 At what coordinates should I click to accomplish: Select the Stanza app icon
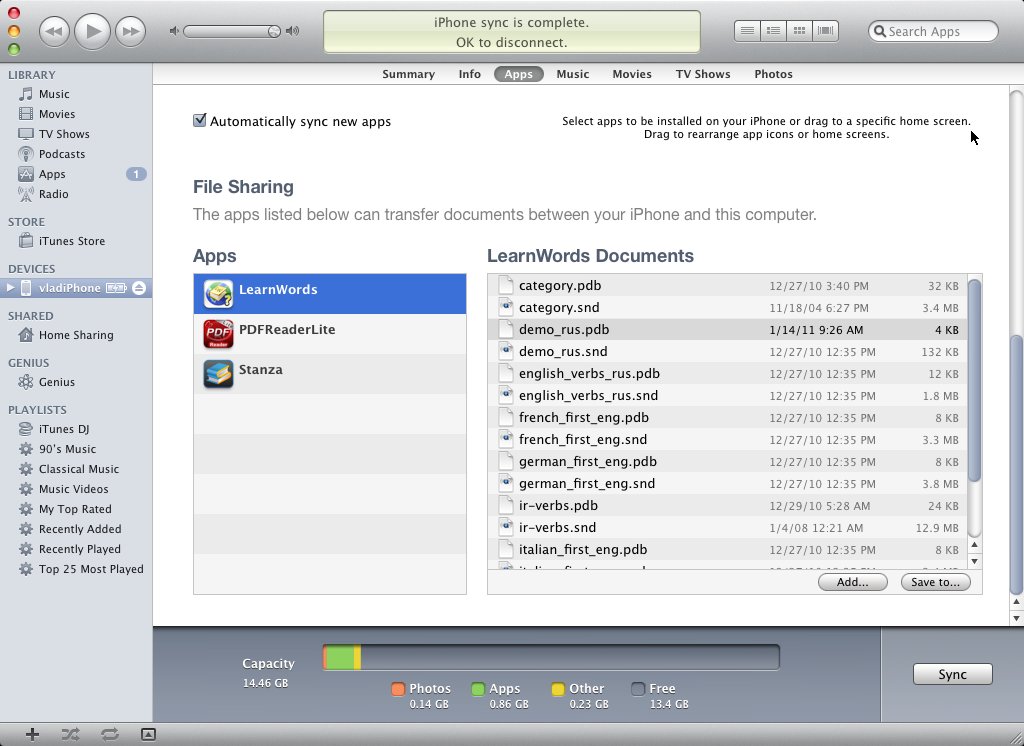click(x=218, y=374)
